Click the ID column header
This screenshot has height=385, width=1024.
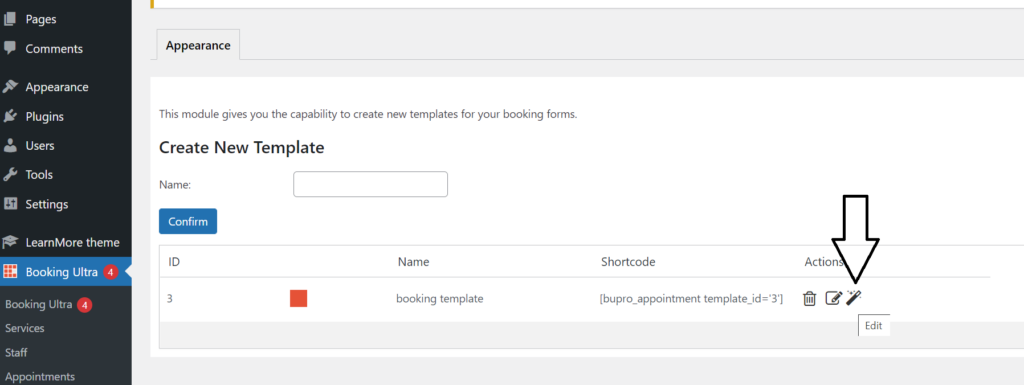point(174,262)
